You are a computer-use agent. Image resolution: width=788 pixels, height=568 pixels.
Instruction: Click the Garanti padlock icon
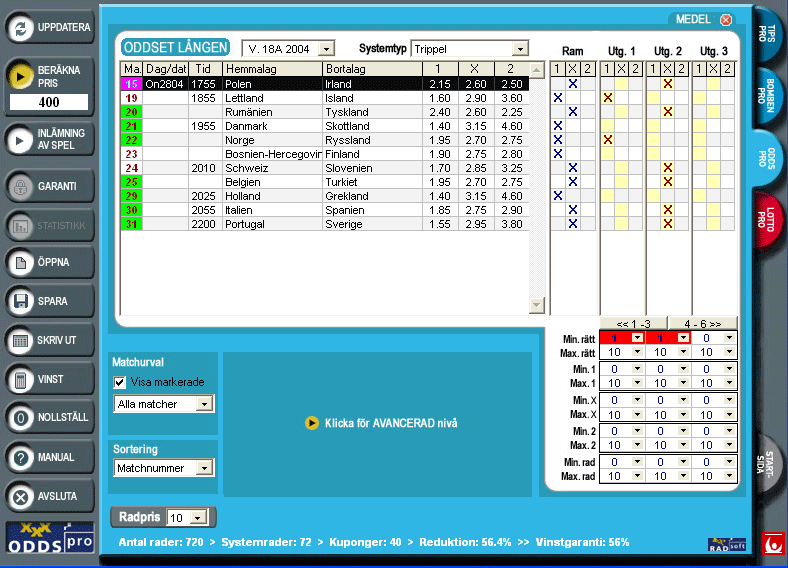pyautogui.click(x=20, y=186)
